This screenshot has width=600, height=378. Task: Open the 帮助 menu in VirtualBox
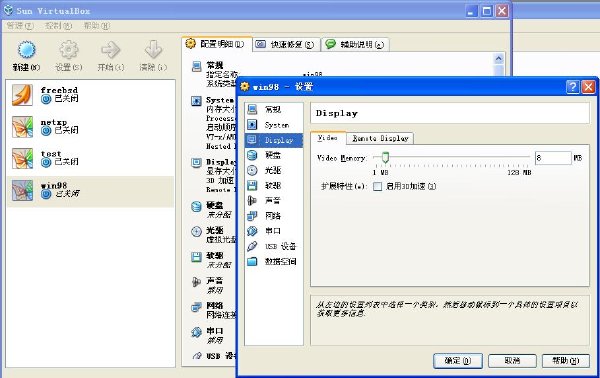tap(96, 26)
